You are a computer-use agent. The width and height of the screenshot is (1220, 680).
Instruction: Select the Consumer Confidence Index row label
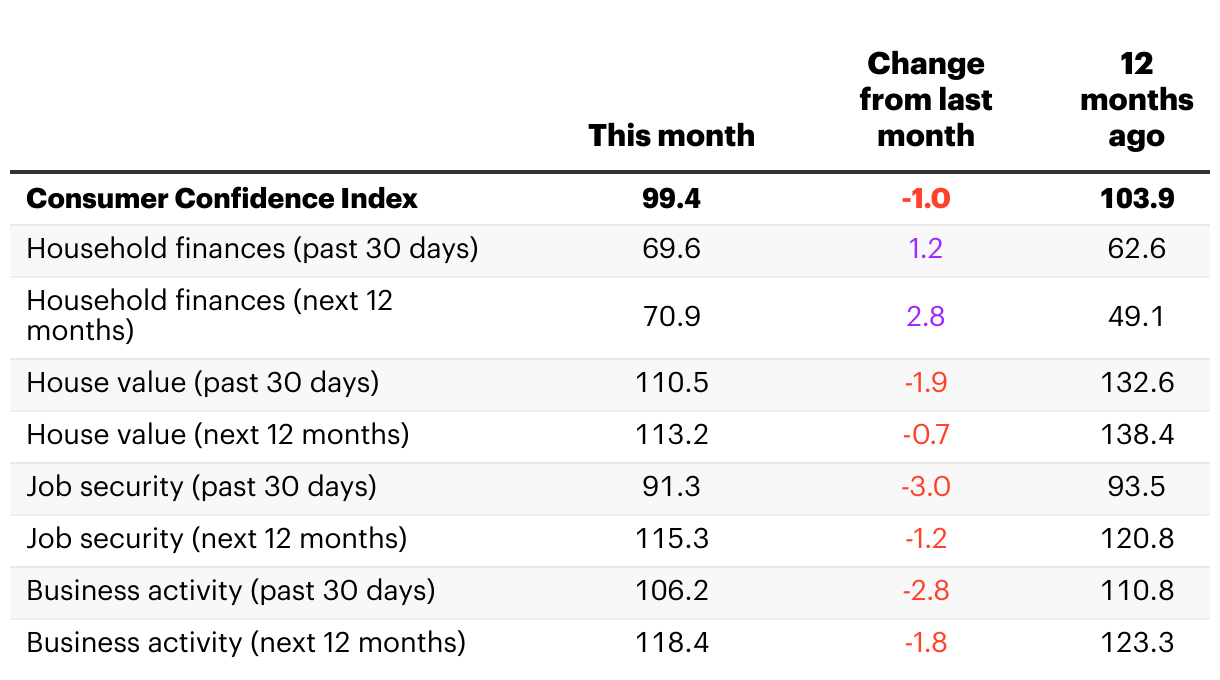pyautogui.click(x=222, y=198)
